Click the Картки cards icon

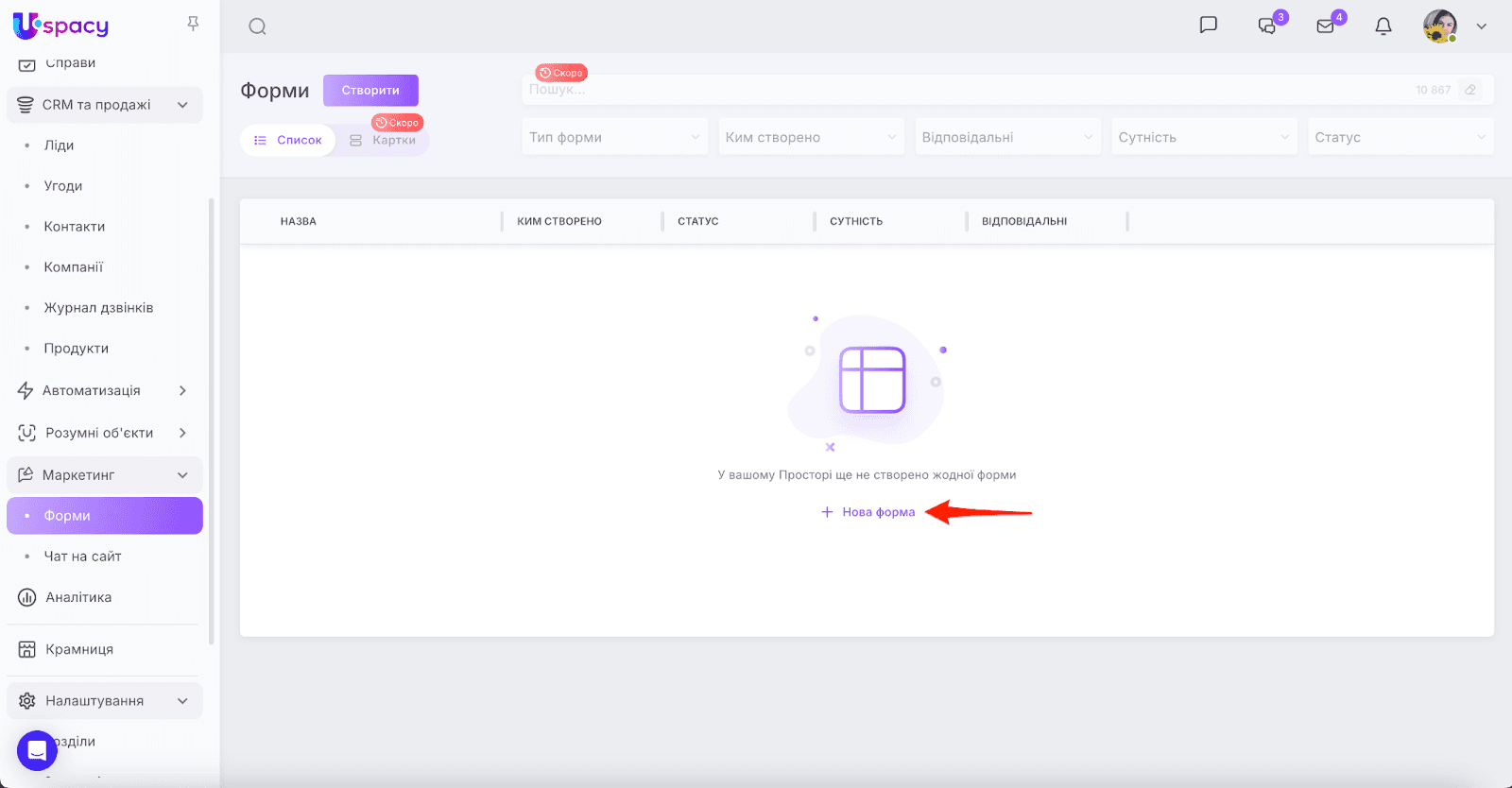356,140
